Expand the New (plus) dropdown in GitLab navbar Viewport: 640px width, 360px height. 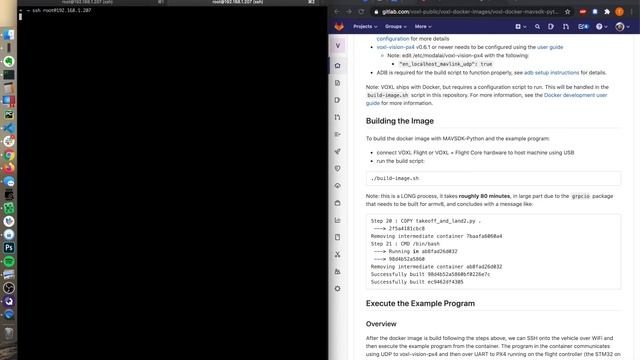[x=520, y=27]
